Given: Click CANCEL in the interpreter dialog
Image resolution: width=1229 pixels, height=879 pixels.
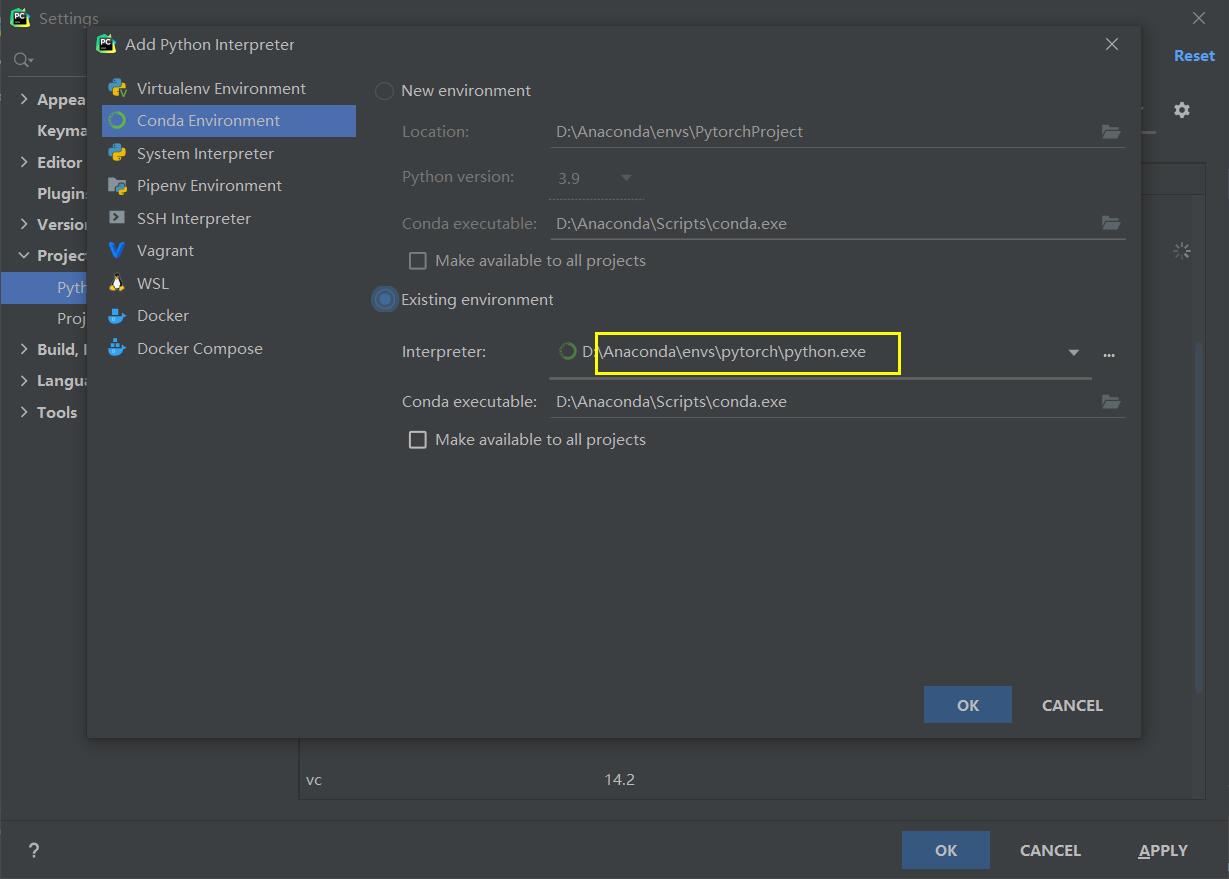Looking at the screenshot, I should (x=1072, y=705).
